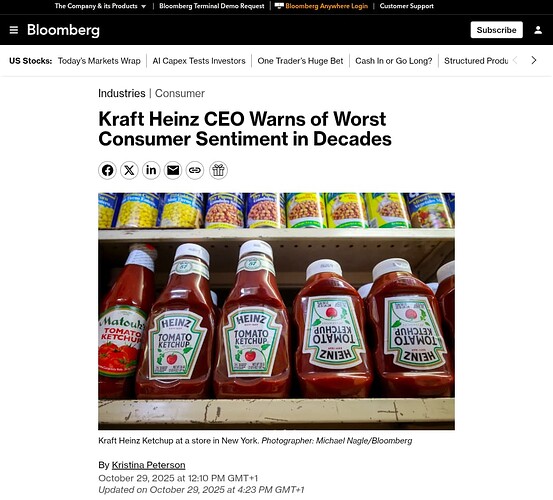
Task: Open the Heinz ketchup article image
Action: coord(276,311)
